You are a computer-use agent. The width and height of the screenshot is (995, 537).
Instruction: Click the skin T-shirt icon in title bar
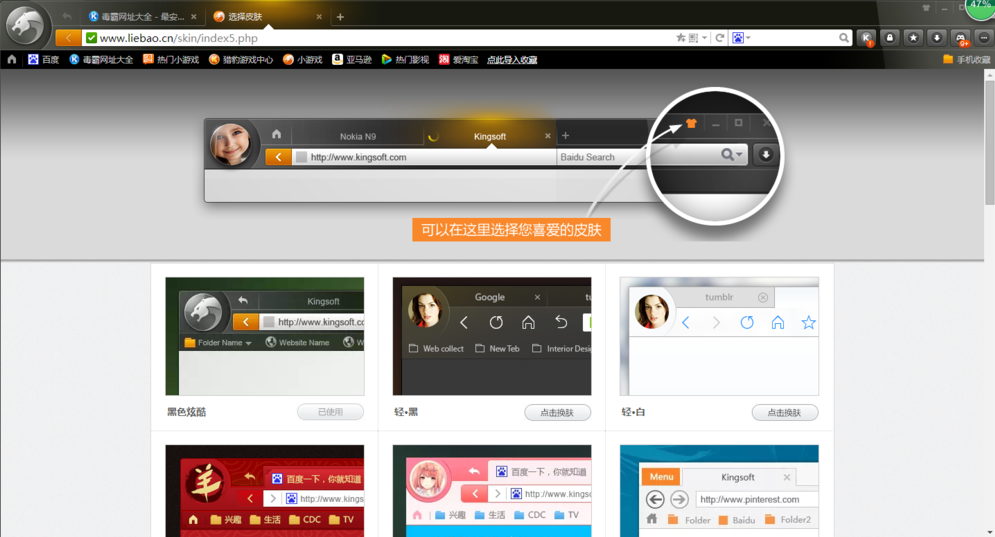926,8
